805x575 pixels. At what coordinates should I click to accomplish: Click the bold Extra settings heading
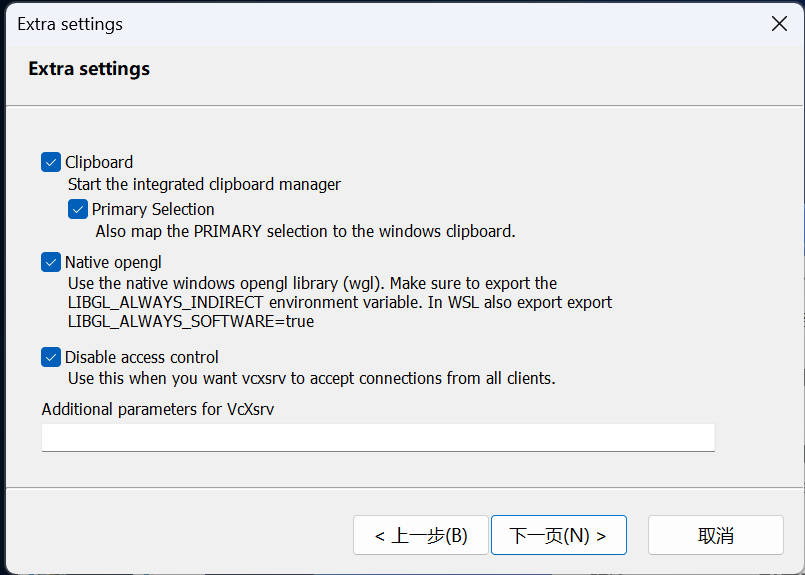(x=89, y=69)
